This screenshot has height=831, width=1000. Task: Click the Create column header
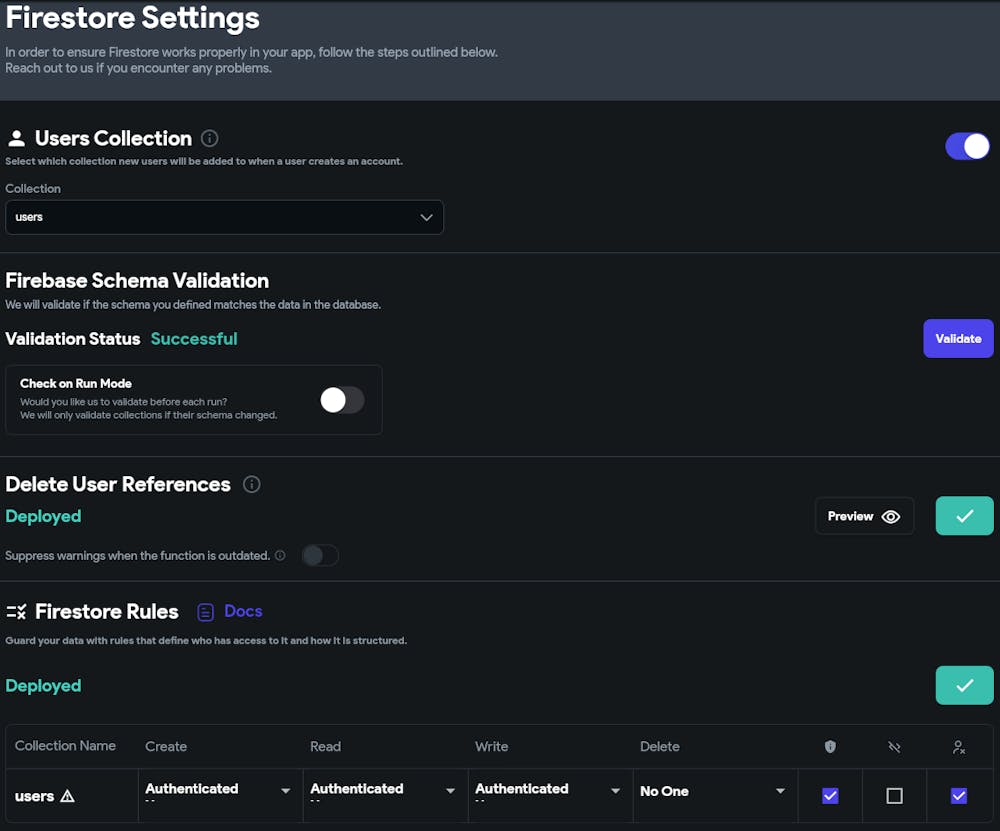pos(166,746)
